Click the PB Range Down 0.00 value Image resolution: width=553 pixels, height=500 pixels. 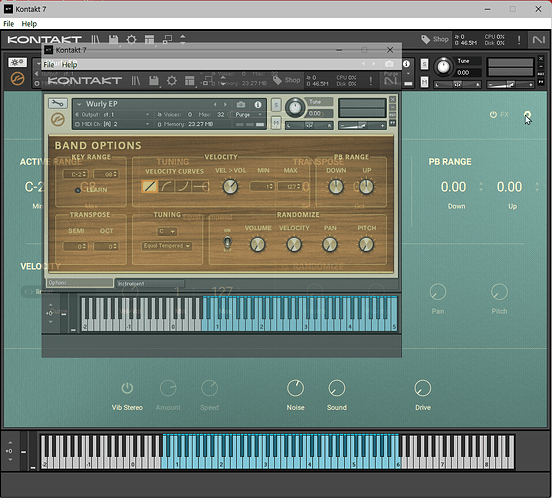click(453, 187)
